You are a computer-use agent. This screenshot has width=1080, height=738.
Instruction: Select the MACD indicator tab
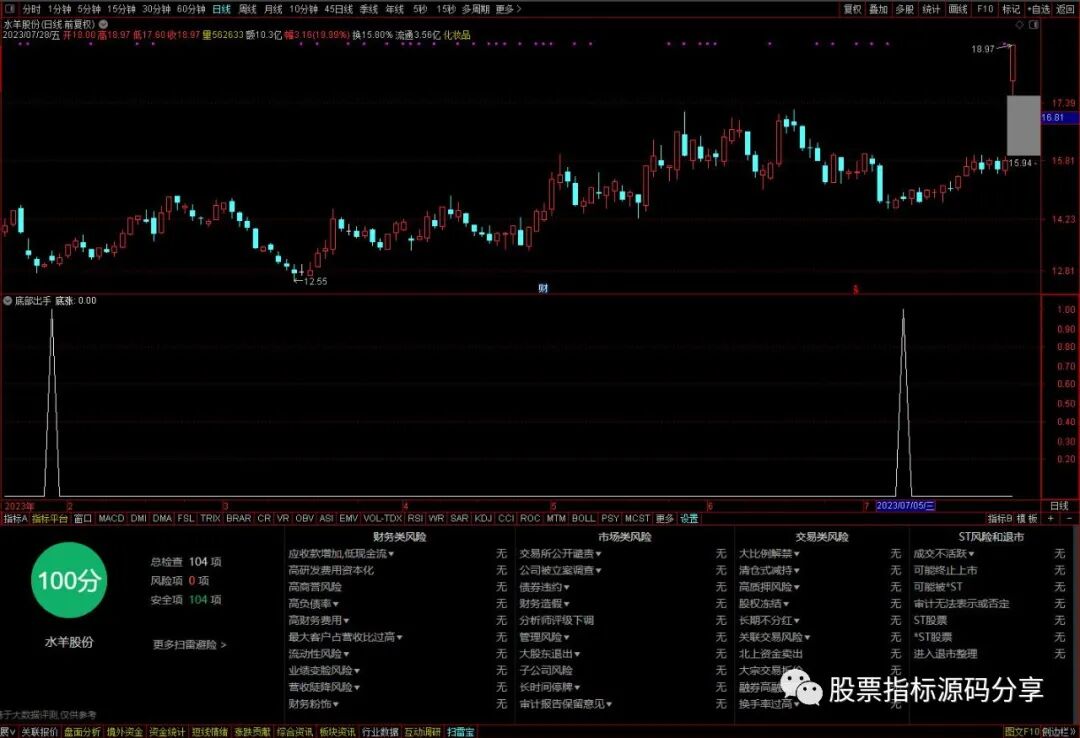[x=111, y=518]
